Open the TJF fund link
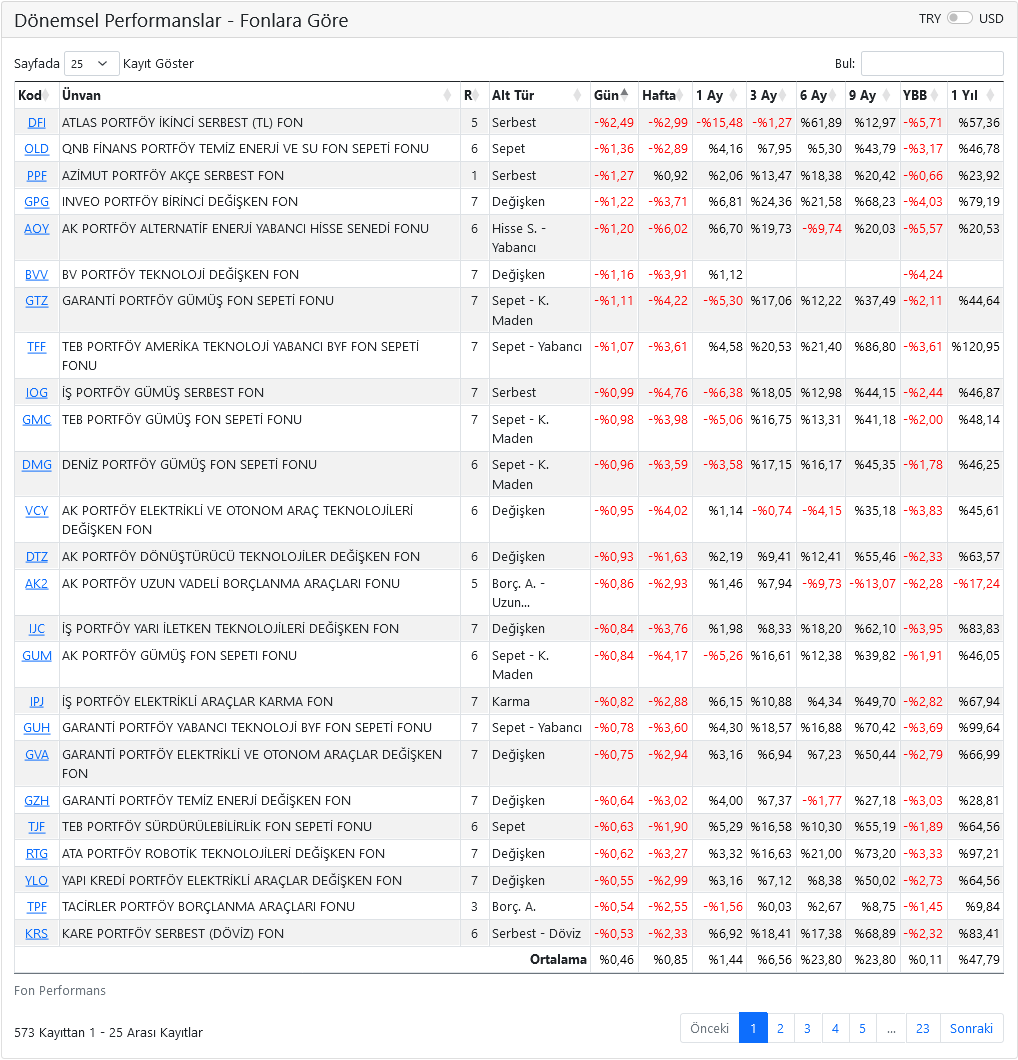 37,827
